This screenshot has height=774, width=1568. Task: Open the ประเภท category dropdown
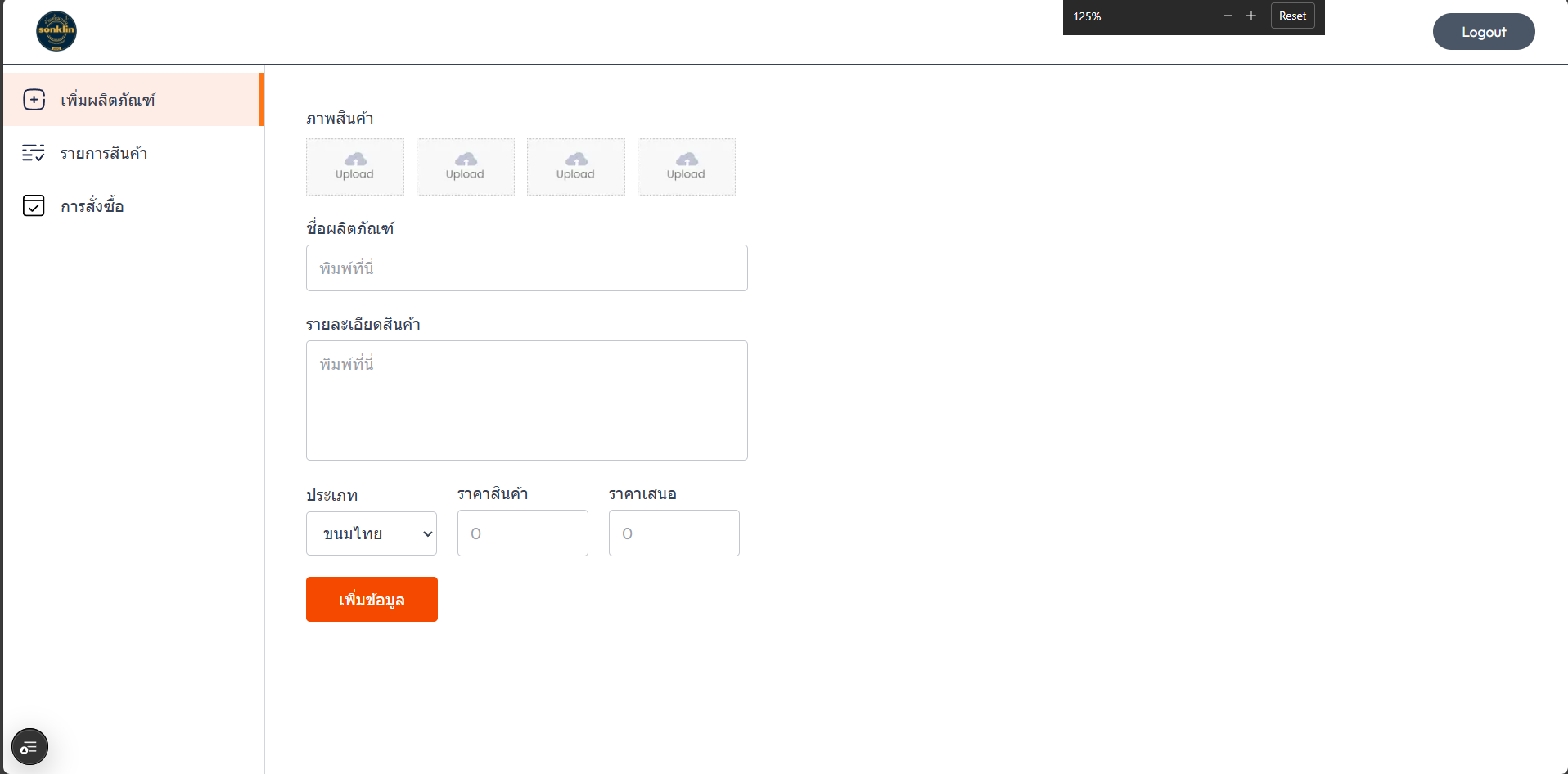point(371,533)
